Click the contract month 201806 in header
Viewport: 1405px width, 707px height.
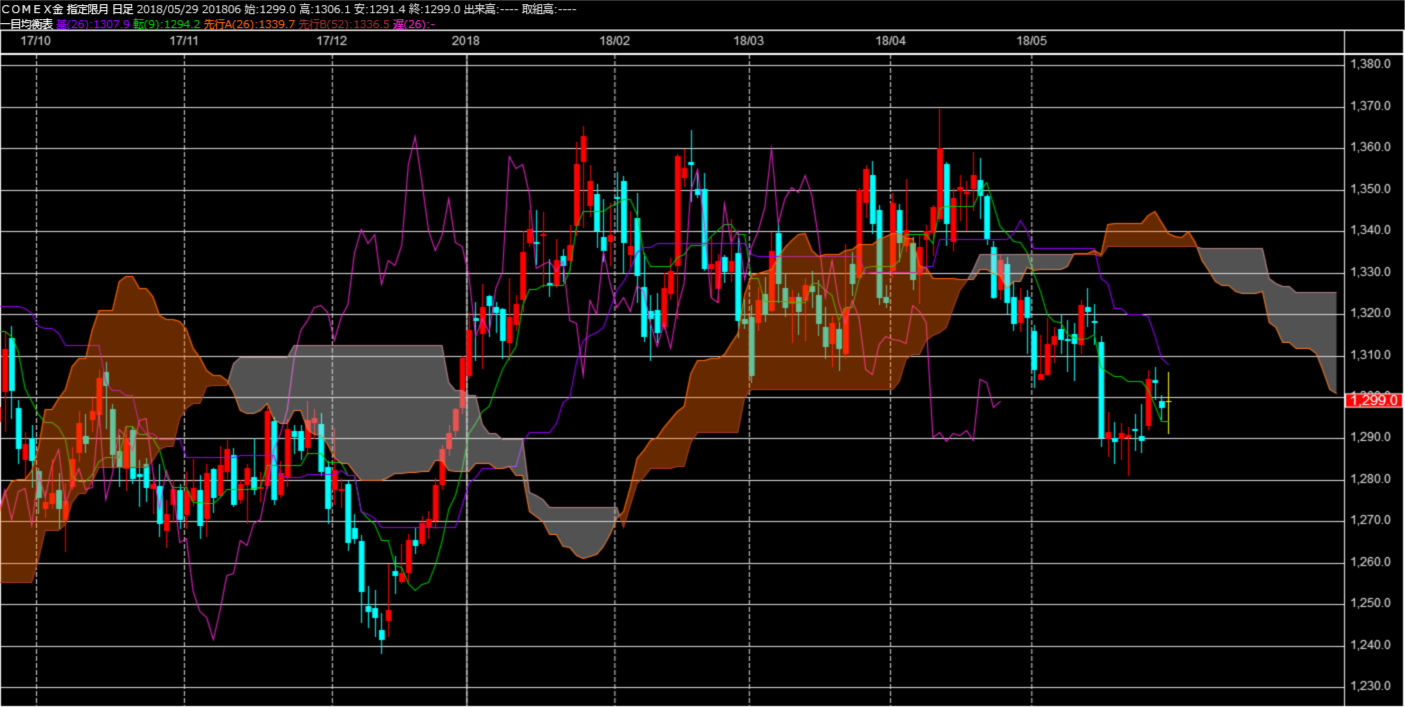click(221, 8)
